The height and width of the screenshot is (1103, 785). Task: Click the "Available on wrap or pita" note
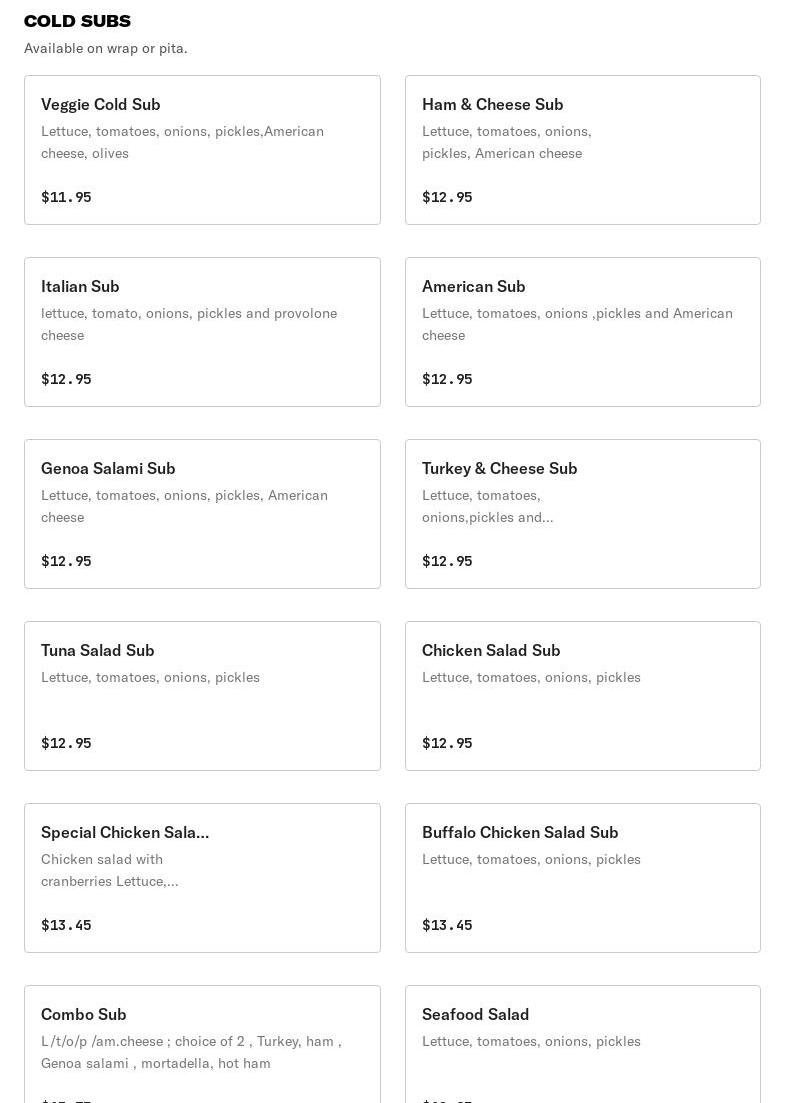point(106,48)
